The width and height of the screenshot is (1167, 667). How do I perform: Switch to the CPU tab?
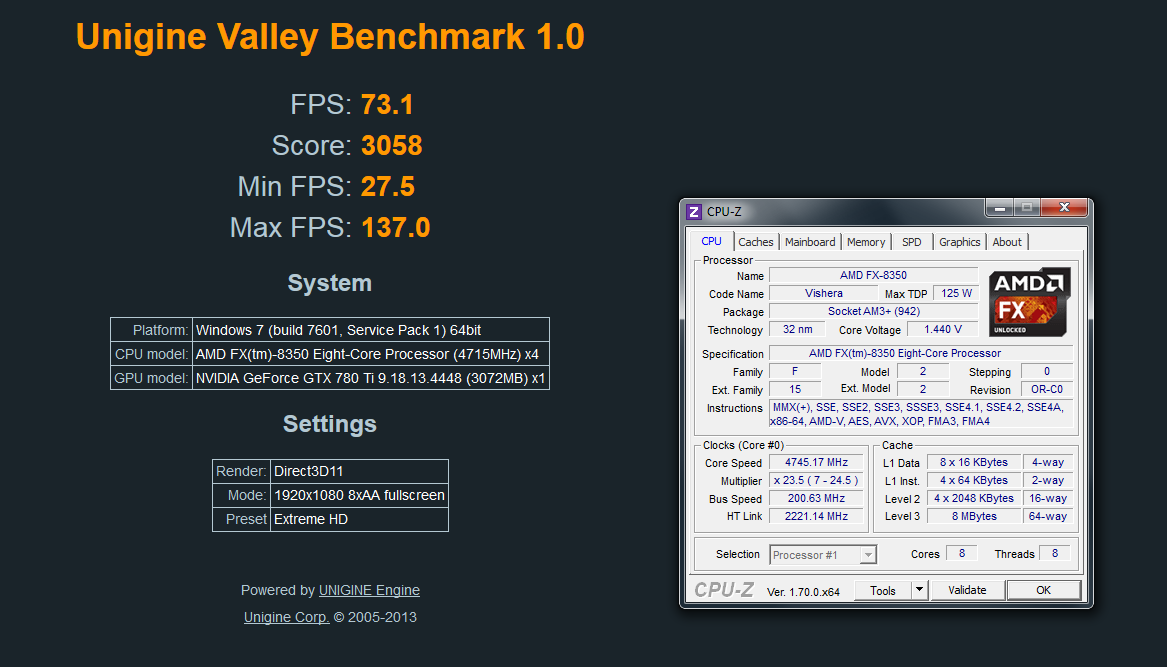(x=712, y=241)
